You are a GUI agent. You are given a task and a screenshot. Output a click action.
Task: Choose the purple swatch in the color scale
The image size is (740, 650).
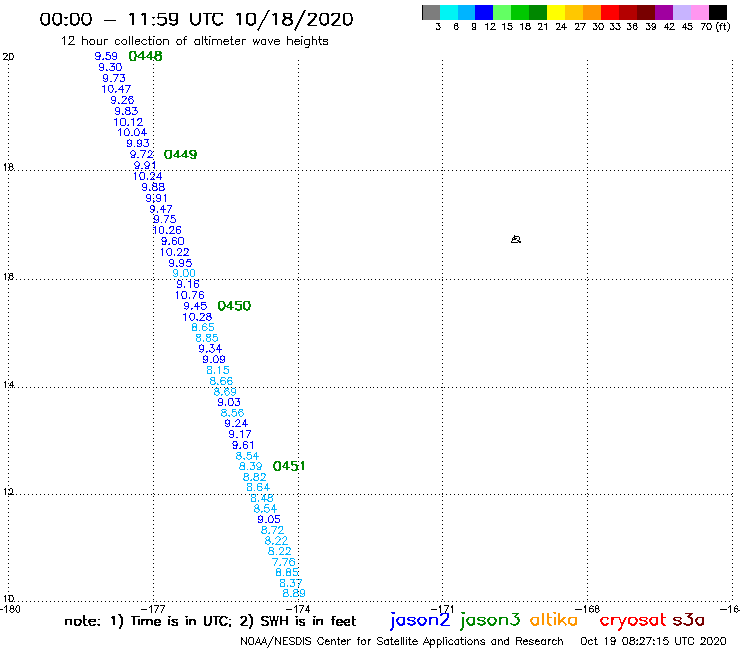[x=664, y=12]
